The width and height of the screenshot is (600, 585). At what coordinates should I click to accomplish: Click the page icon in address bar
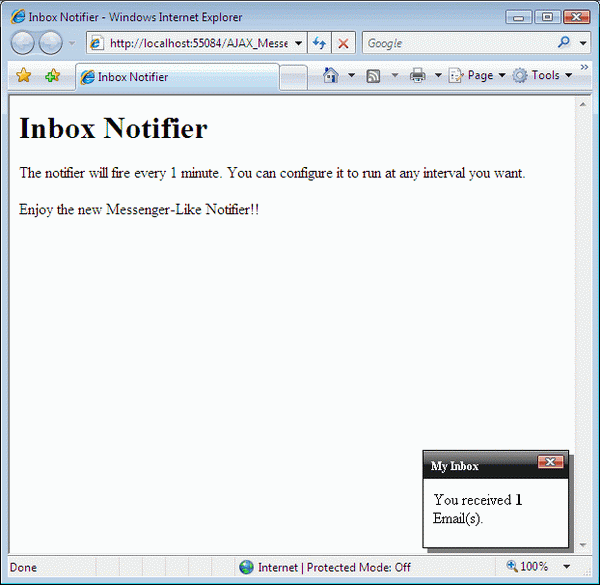[x=96, y=43]
